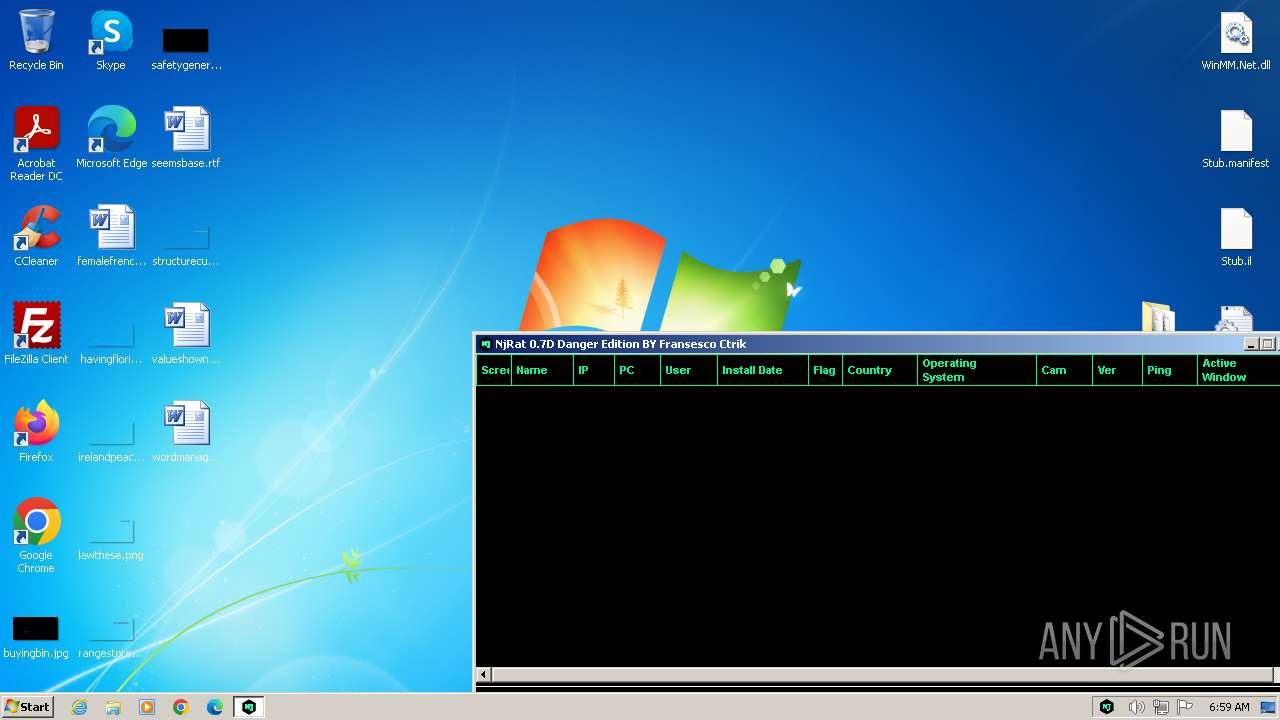The image size is (1280, 720).
Task: Open the volume speaker tray icon
Action: pyautogui.click(x=1136, y=707)
